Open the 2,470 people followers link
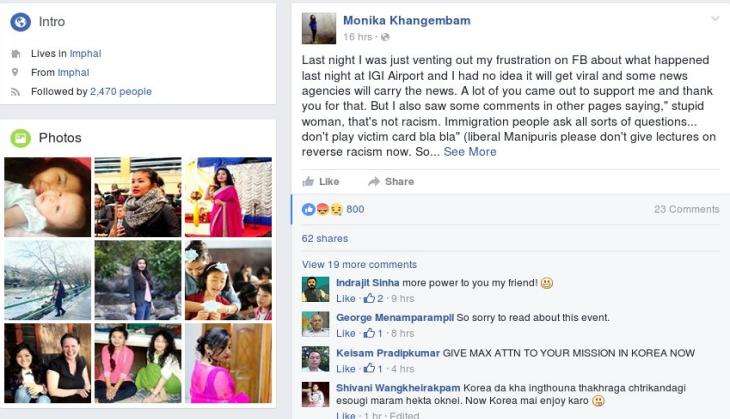This screenshot has height=419, width=730. 121,91
